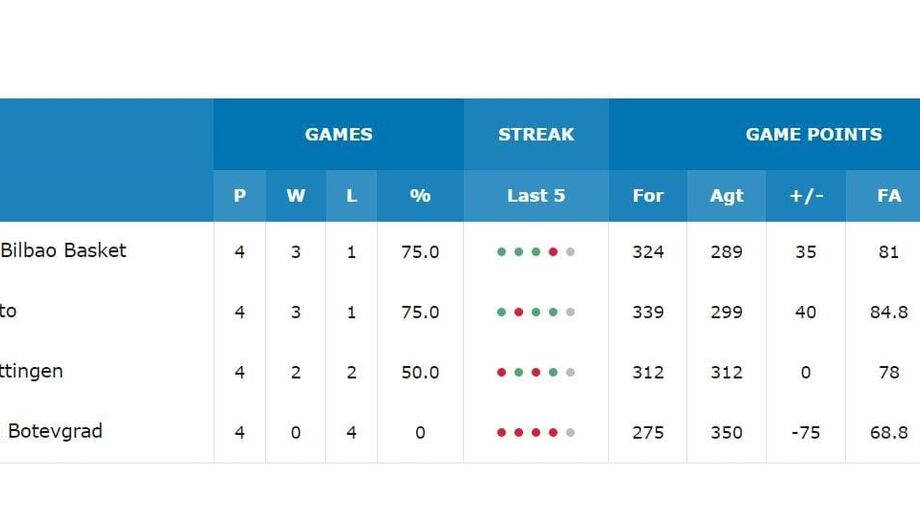The height and width of the screenshot is (518, 920).
Task: Click the +/- column header
Action: point(806,196)
